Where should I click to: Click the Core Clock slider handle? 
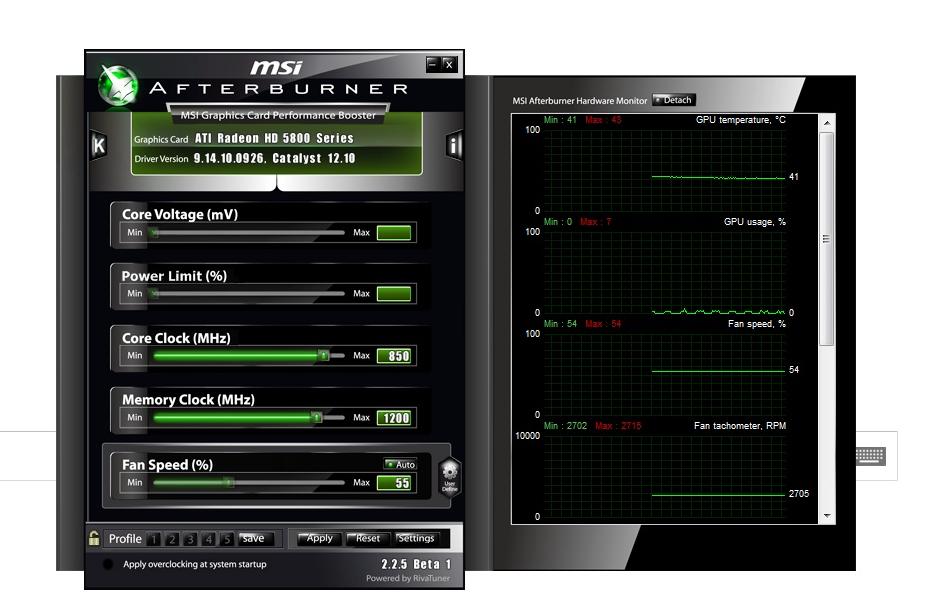(323, 355)
